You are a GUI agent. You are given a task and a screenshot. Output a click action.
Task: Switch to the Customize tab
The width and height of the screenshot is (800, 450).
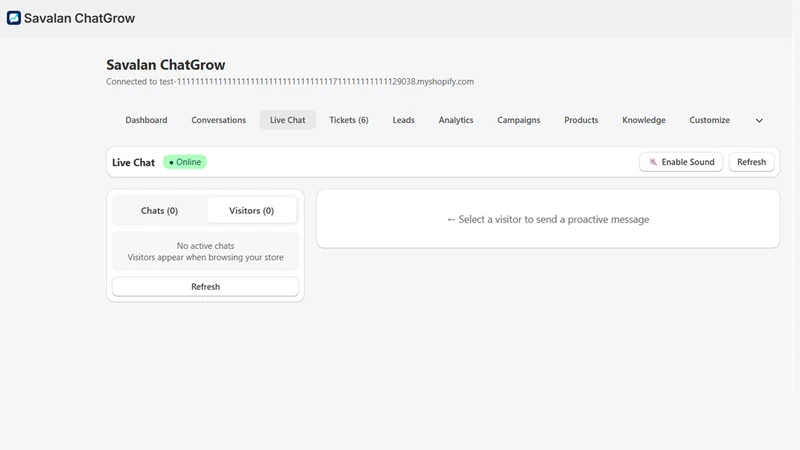click(710, 120)
